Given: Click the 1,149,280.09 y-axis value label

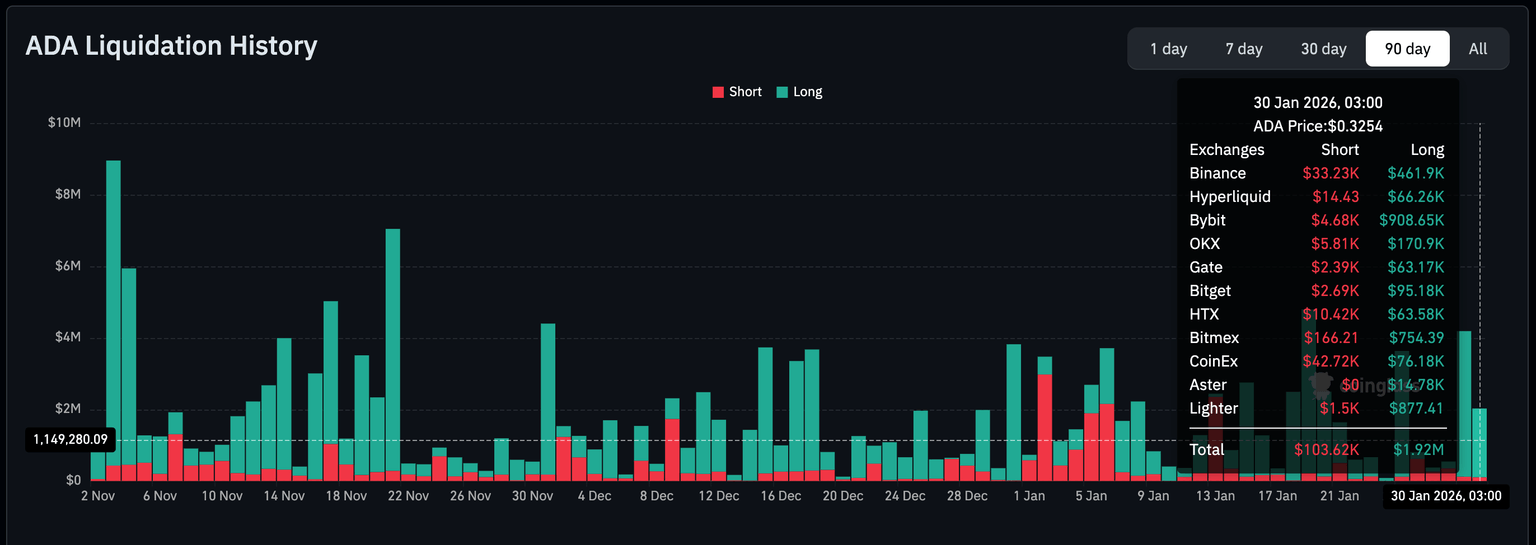Looking at the screenshot, I should click(70, 439).
